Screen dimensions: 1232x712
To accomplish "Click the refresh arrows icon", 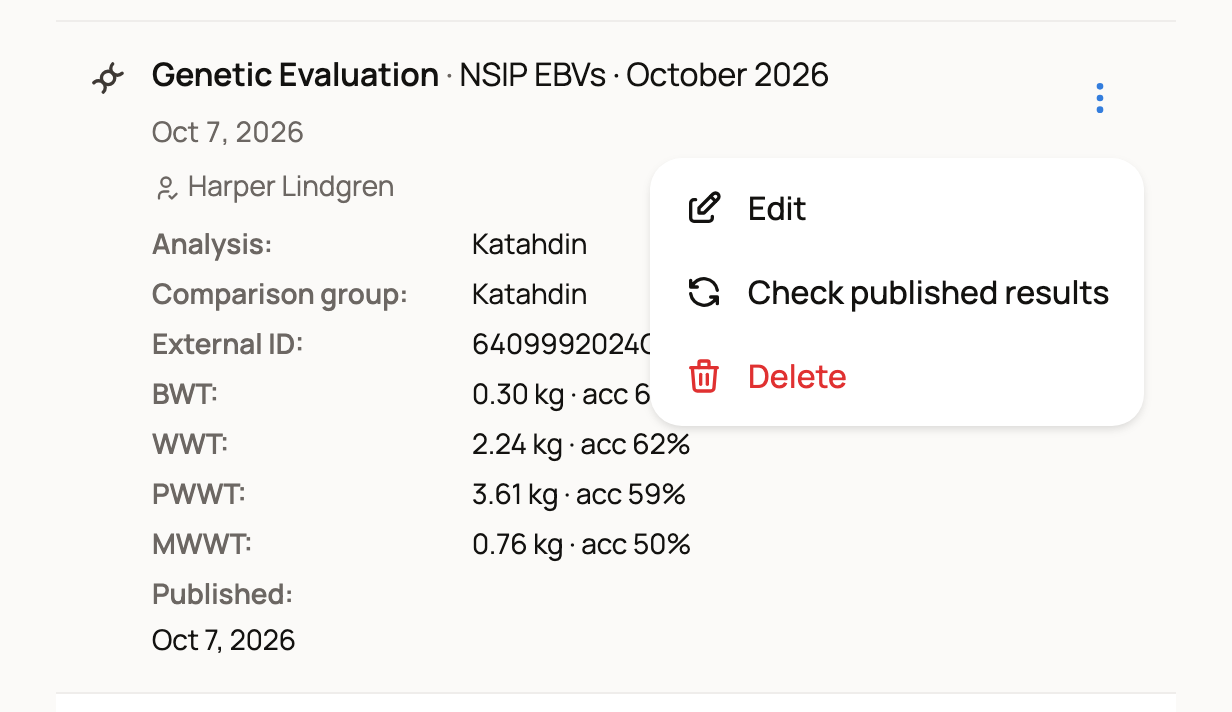I will (x=705, y=292).
